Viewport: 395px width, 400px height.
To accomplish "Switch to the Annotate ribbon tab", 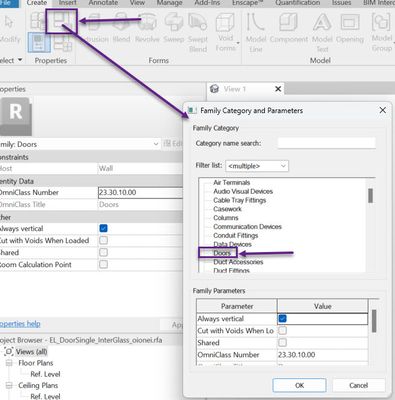I will pos(103,3).
